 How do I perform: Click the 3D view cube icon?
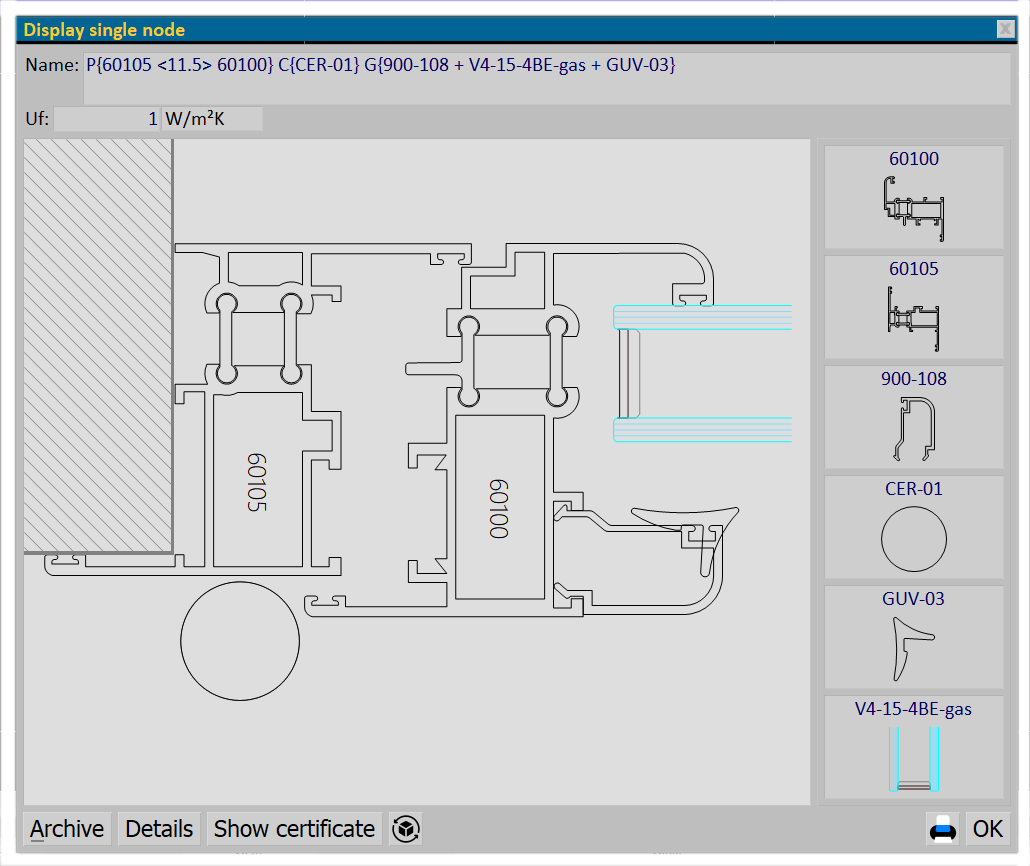pos(405,829)
